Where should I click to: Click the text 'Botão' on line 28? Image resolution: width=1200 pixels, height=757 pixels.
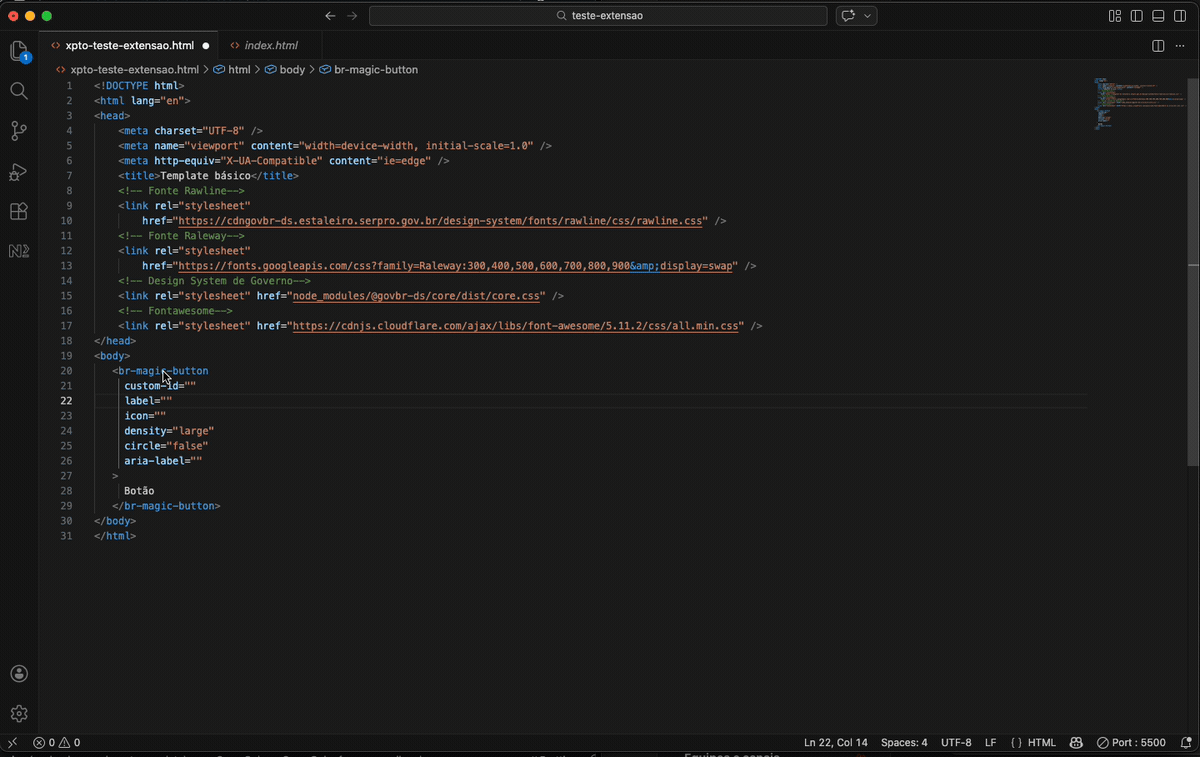[139, 491]
